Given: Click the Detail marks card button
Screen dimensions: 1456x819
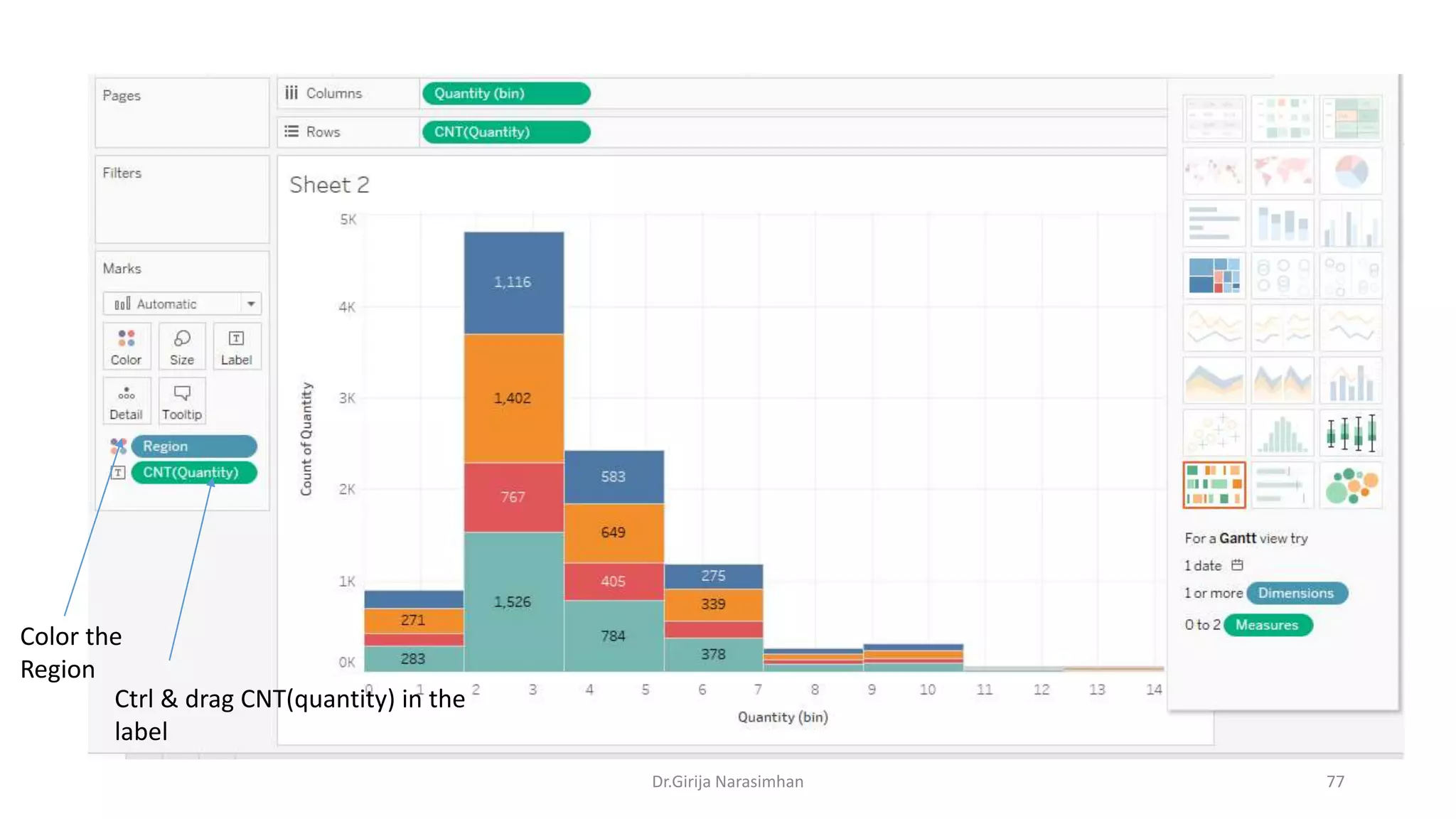Looking at the screenshot, I should [x=126, y=402].
